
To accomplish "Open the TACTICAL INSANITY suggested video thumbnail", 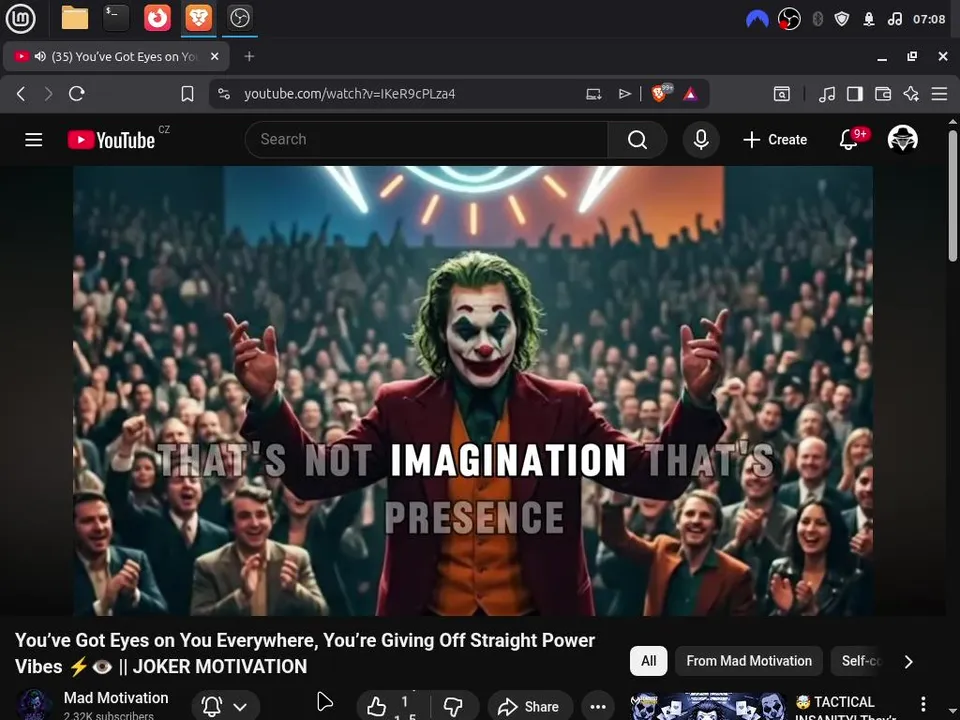I will tap(708, 707).
